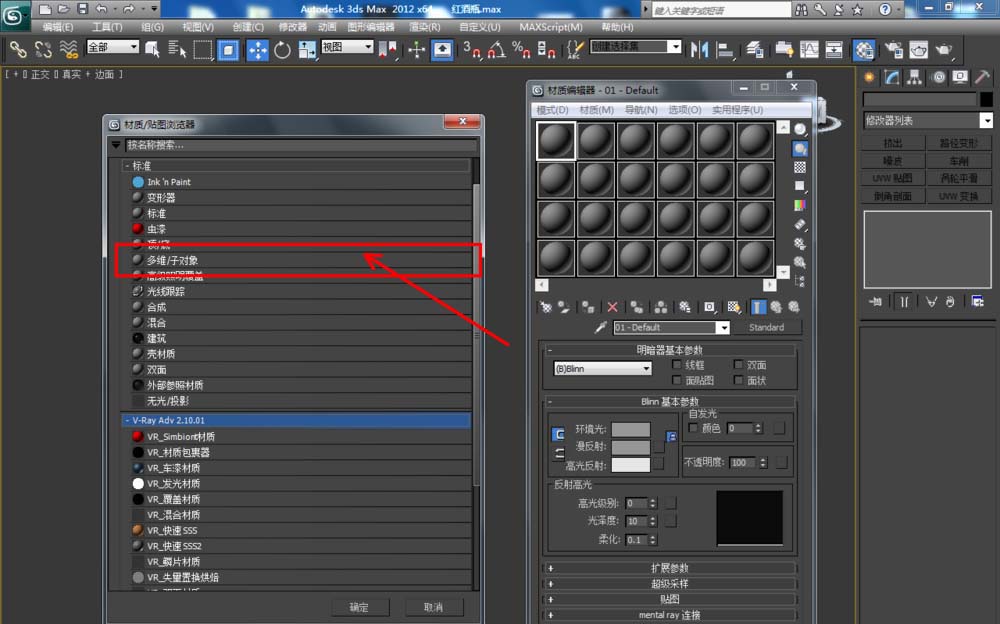Click Assign Material to Selection icon
Screen dimensions: 1000x624
pyautogui.click(x=587, y=308)
